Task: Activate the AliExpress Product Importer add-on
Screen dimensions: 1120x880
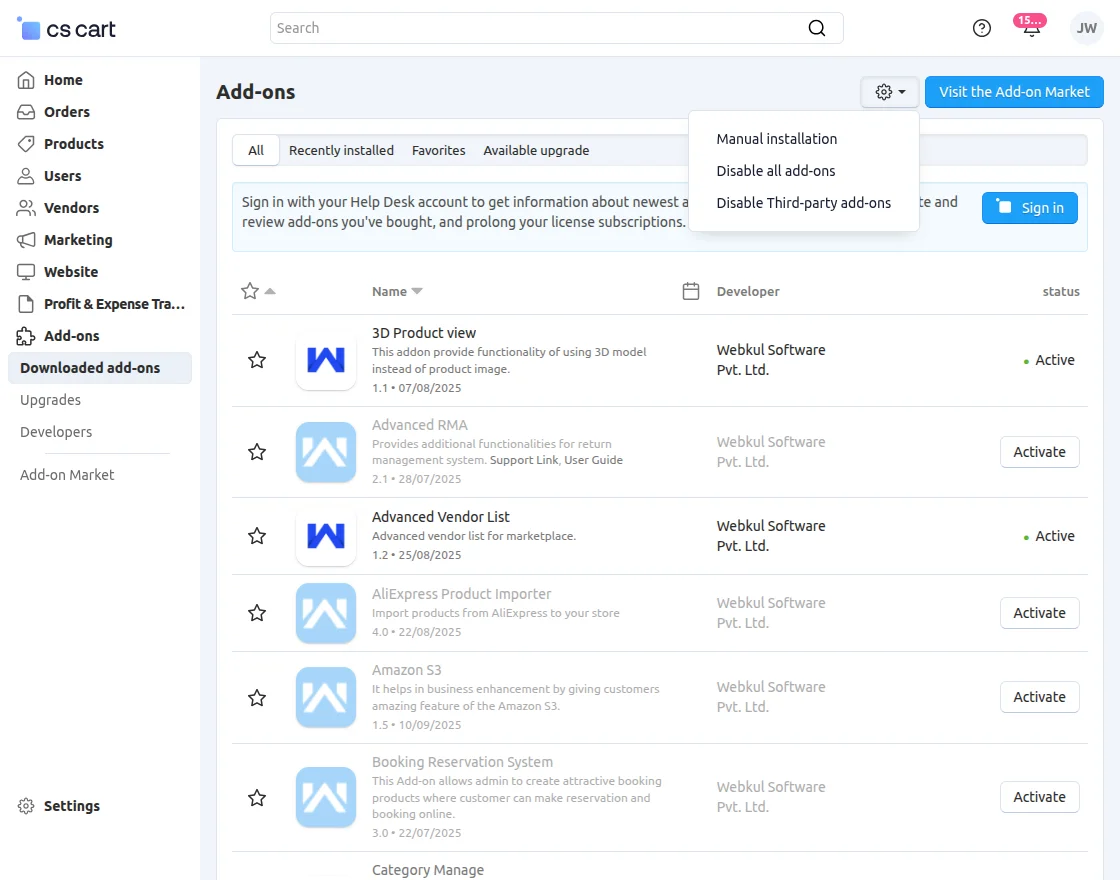Action: click(x=1039, y=613)
